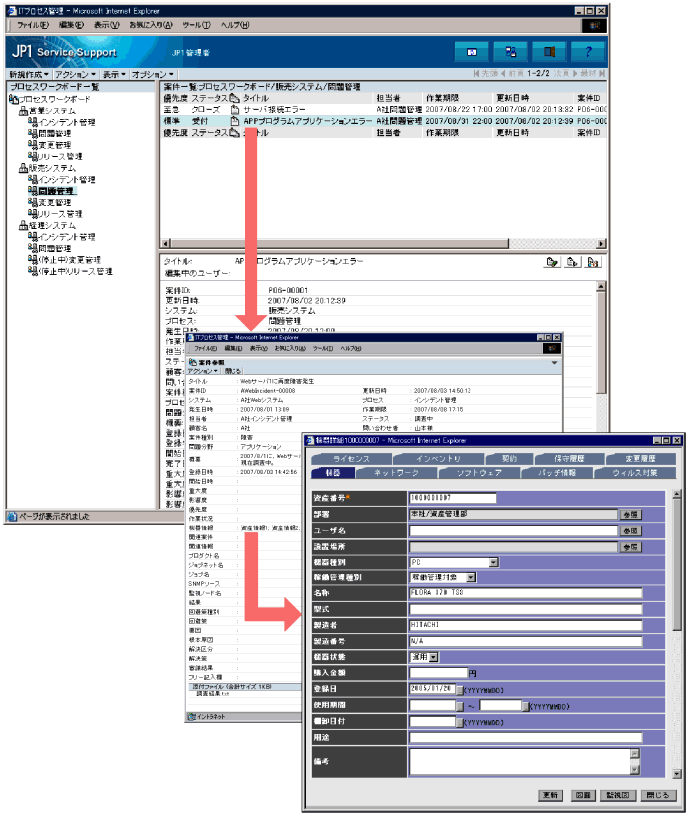Screen dimensions: 688x815
Task: Click the middle icon in detail pane toolbar
Action: (572, 262)
